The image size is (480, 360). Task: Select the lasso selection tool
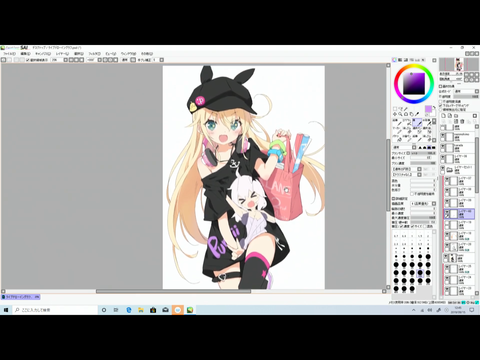point(401,109)
